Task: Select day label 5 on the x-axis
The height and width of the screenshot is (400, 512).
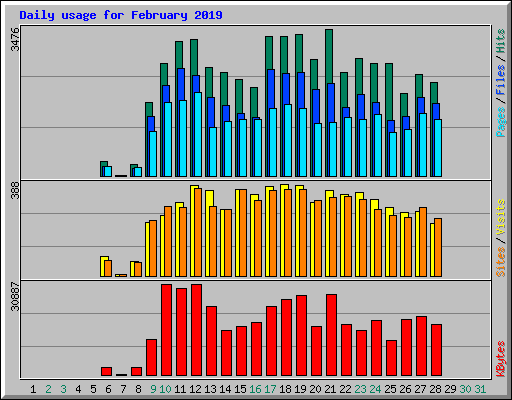Action: tap(93, 389)
